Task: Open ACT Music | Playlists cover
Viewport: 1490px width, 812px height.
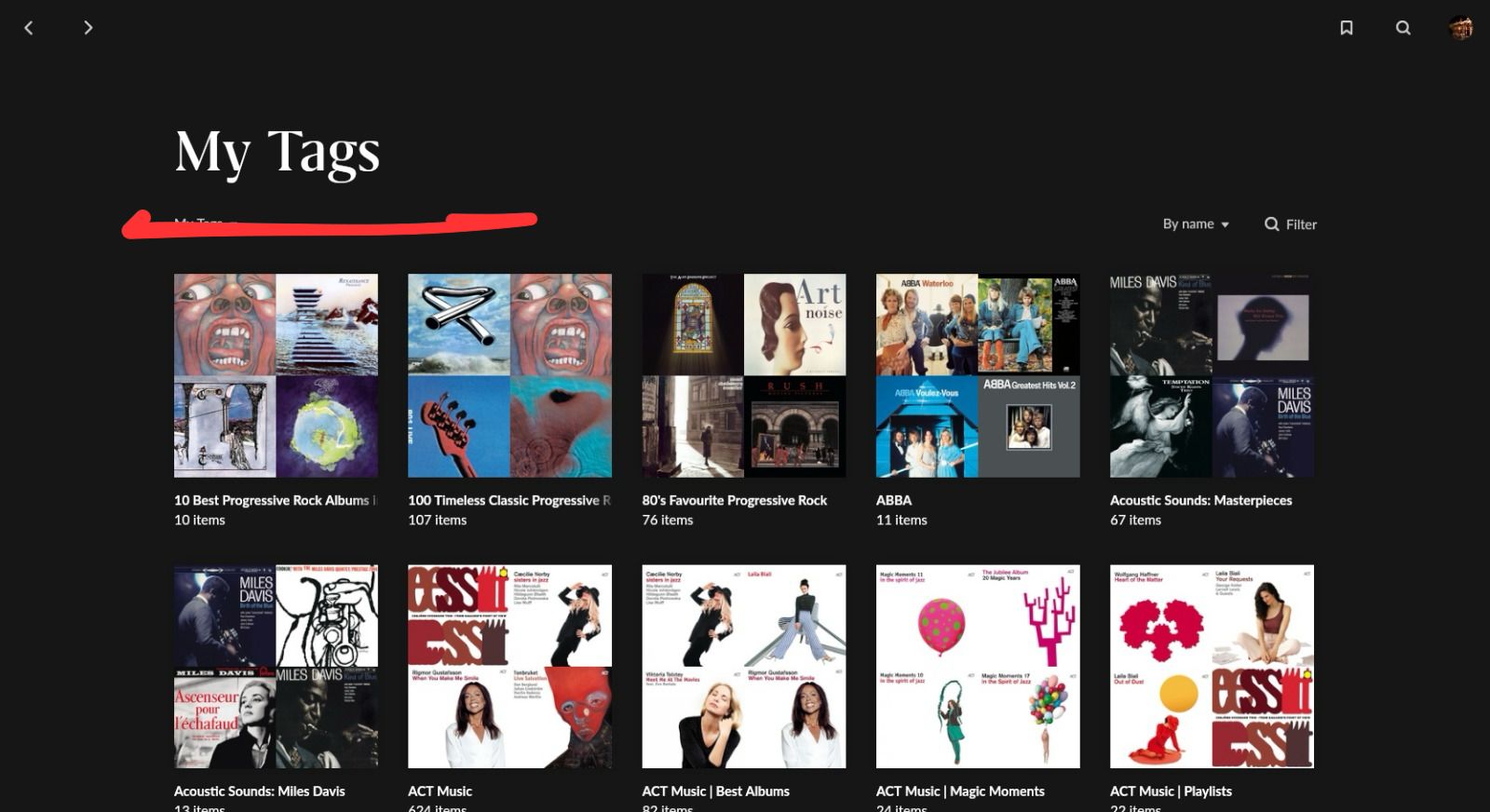Action: pos(1212,666)
